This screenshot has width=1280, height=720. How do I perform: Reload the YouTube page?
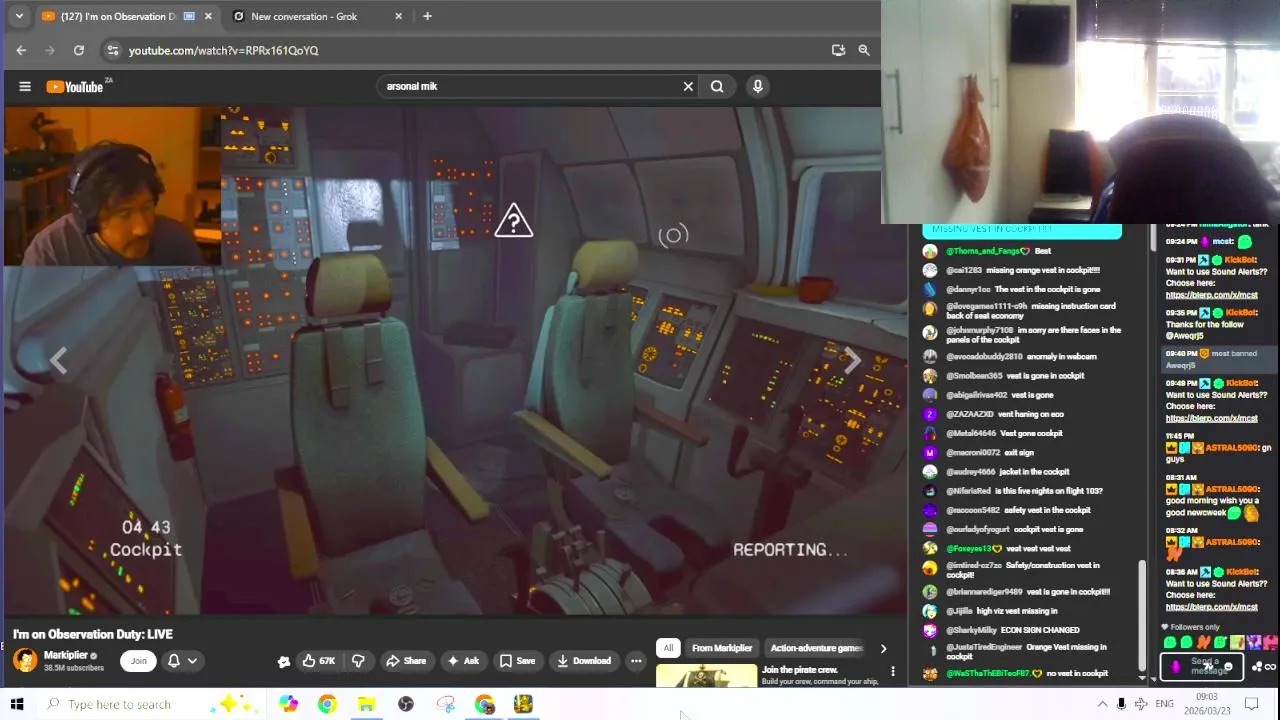79,50
